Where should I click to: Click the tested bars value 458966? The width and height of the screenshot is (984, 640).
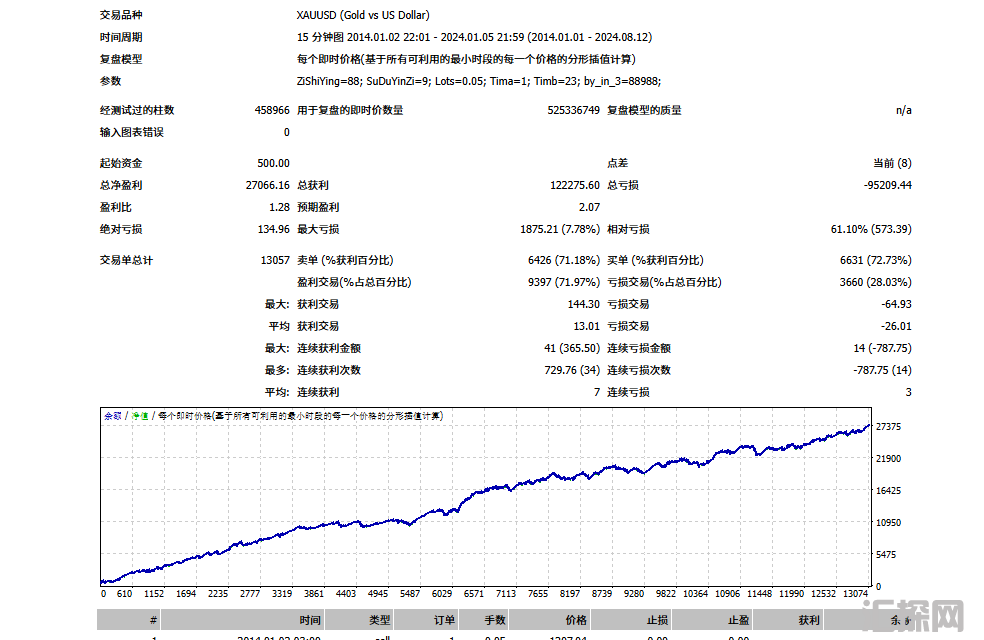pos(272,110)
